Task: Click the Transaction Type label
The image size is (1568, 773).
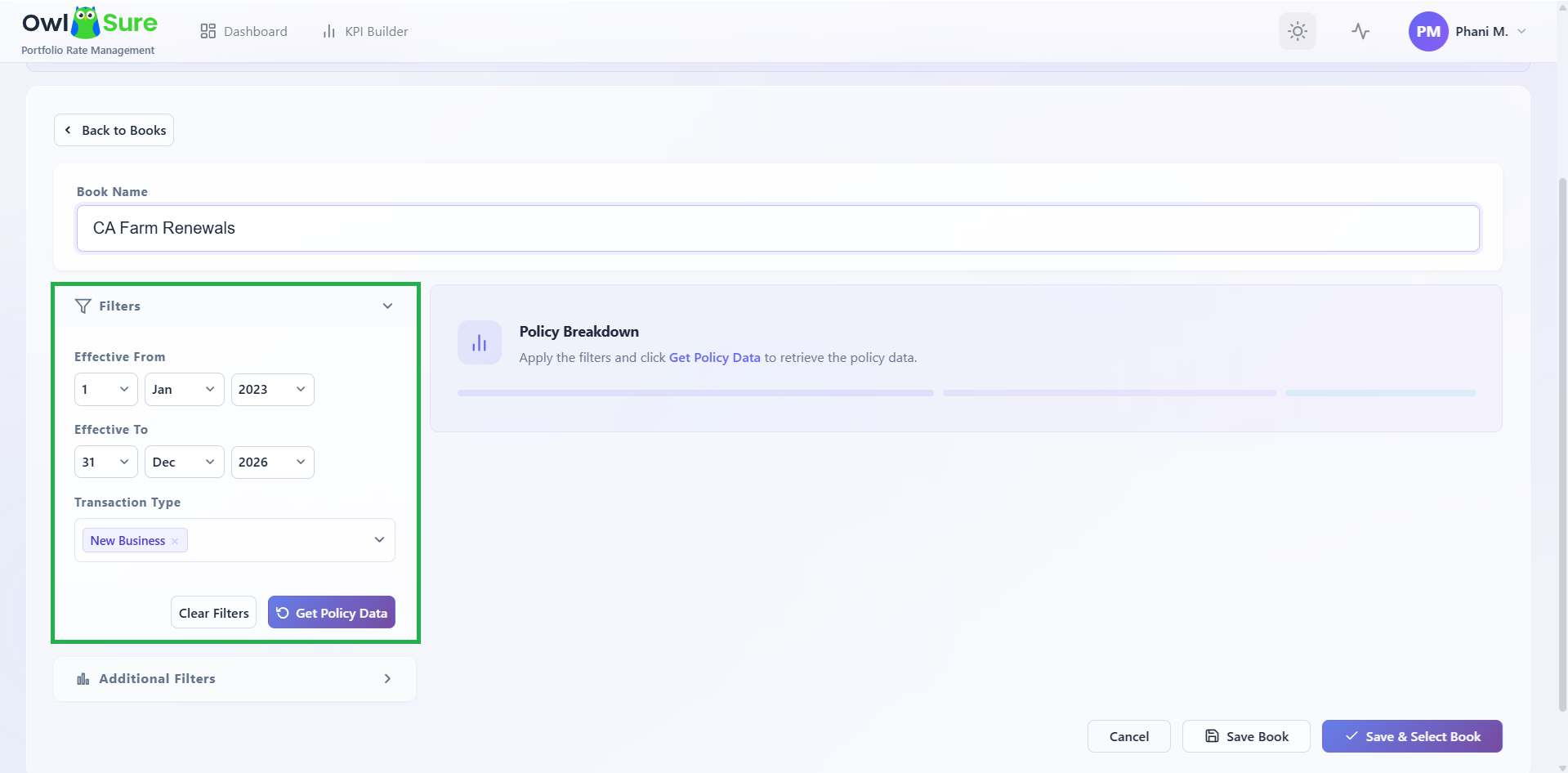Action: coord(127,503)
